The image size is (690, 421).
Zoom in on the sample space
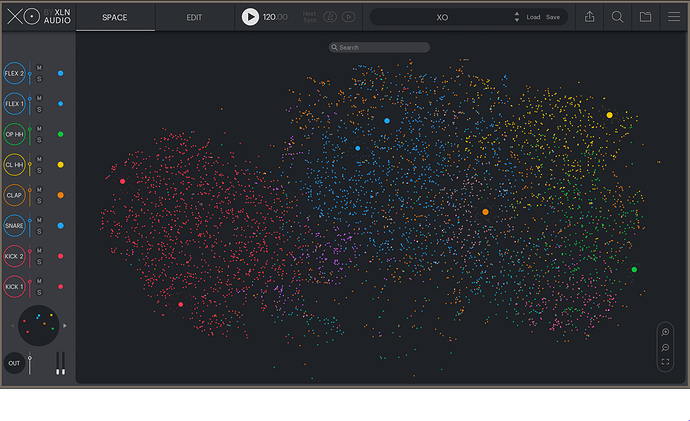(x=665, y=332)
